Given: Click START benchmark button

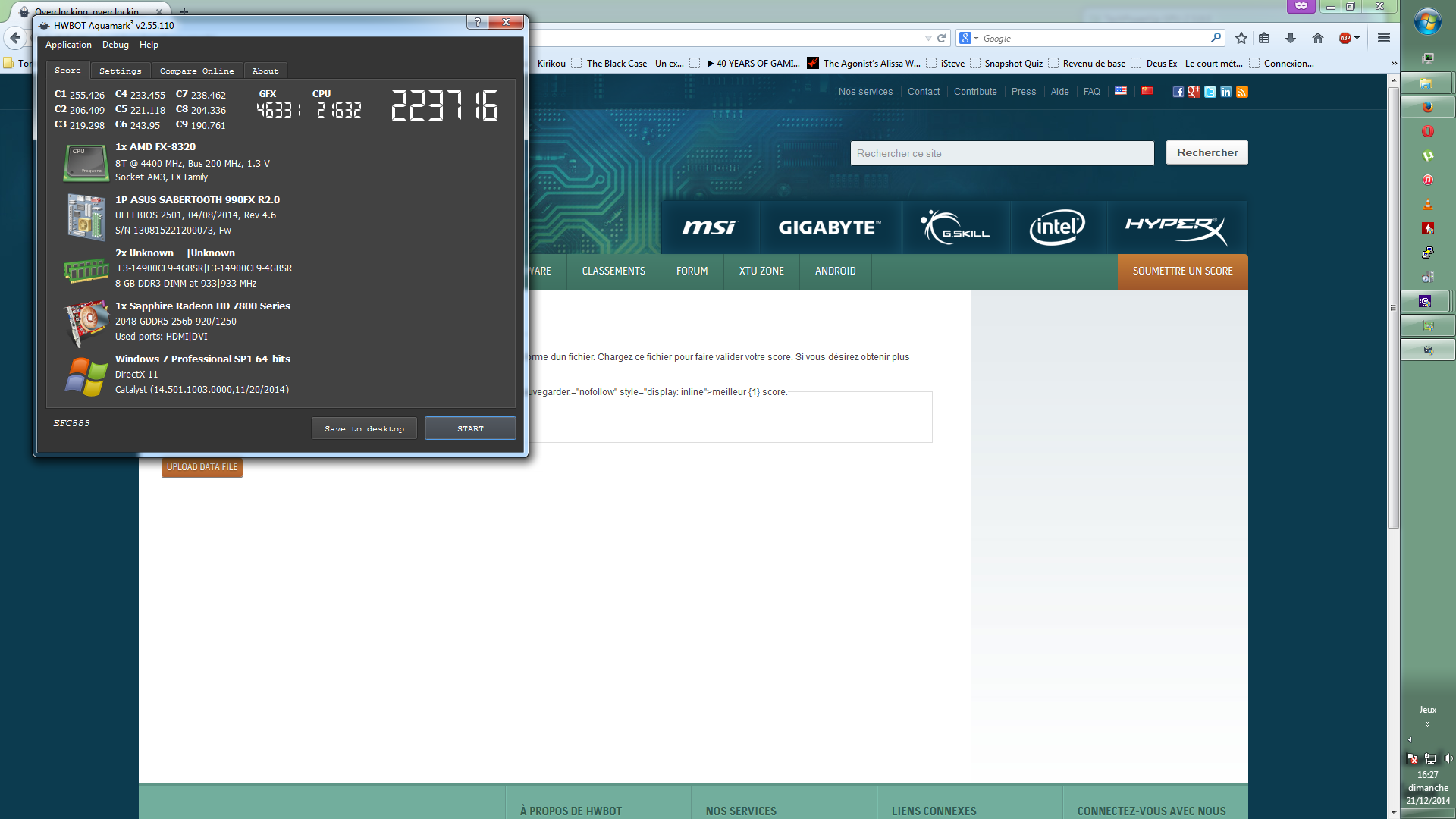Looking at the screenshot, I should 470,428.
